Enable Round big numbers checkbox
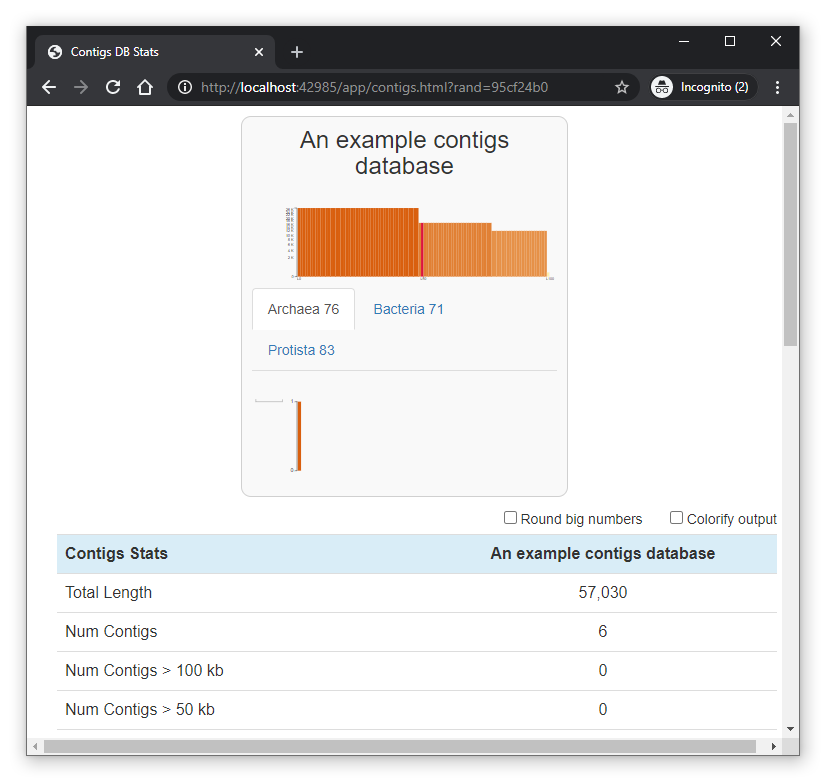Screen dimensions: 832x782 coord(510,518)
